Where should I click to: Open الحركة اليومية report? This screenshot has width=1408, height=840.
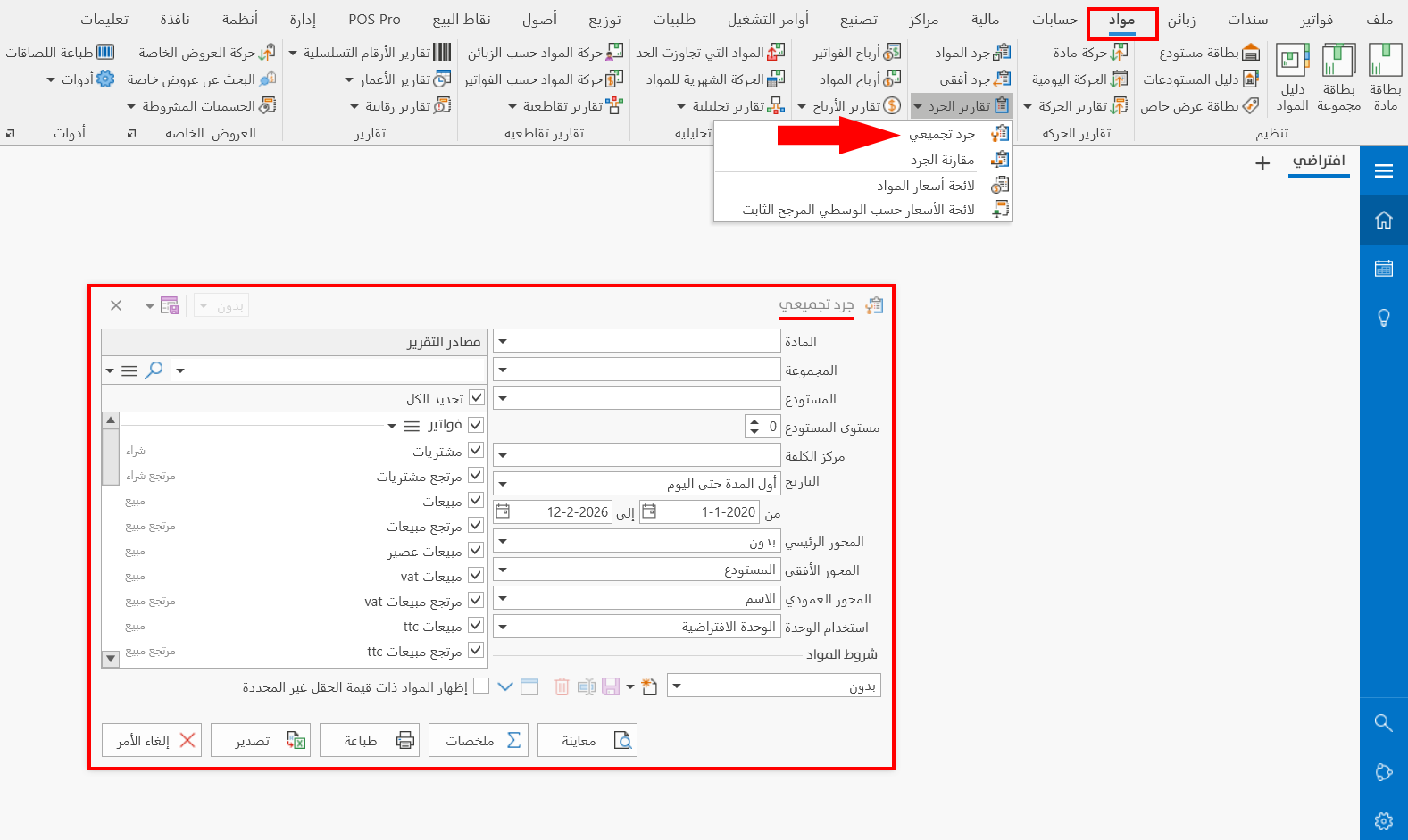(x=1080, y=79)
